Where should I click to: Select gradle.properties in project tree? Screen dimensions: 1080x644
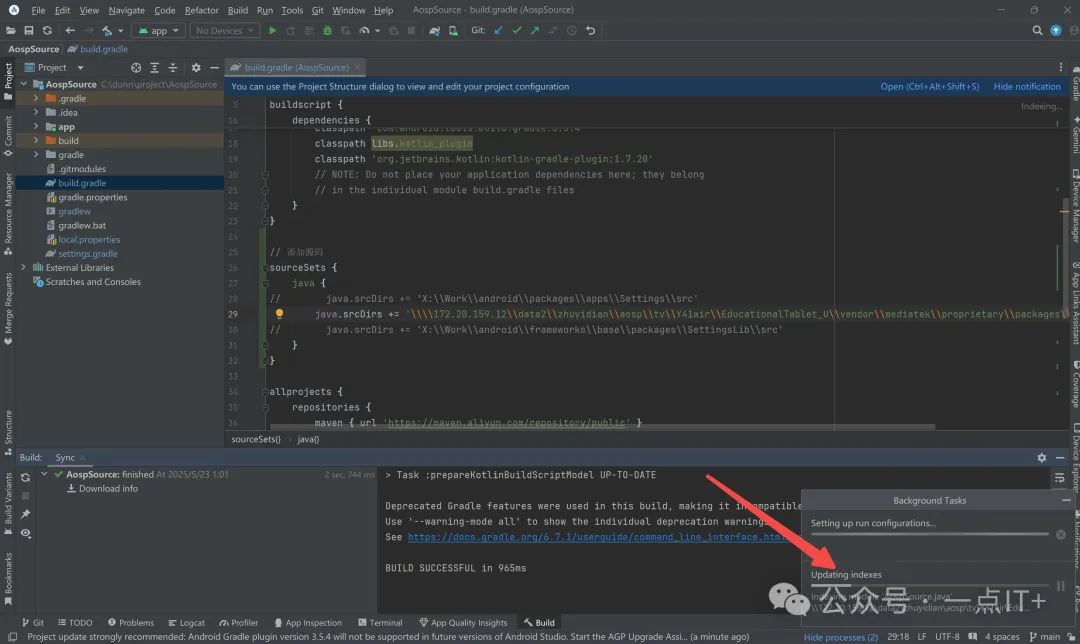[x=92, y=197]
